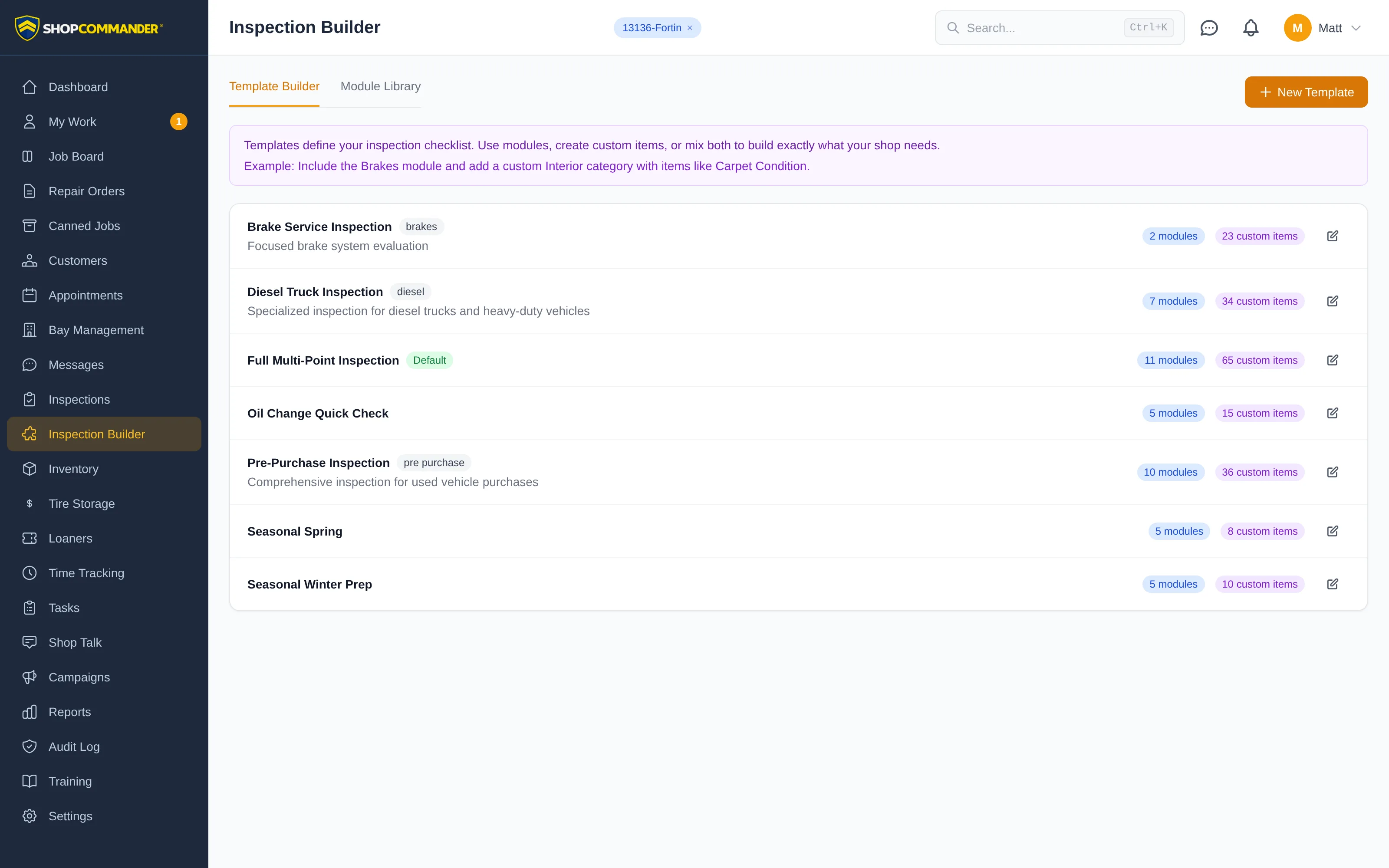Click the Dashboard home icon
The width and height of the screenshot is (1389, 868).
pos(29,87)
